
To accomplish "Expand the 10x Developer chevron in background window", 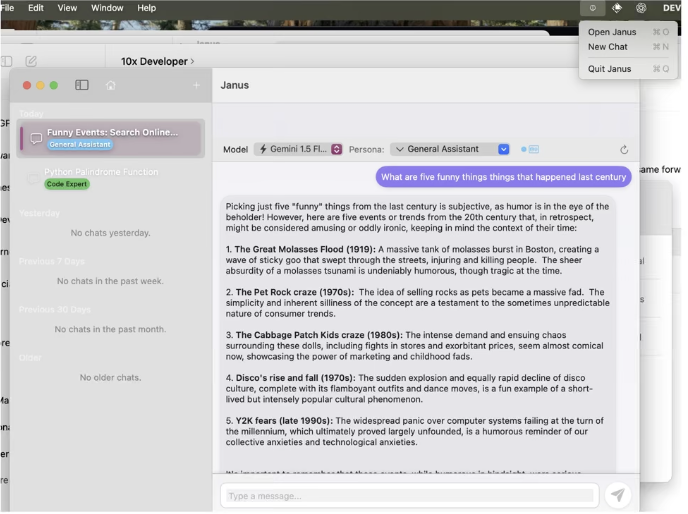I will click(192, 61).
